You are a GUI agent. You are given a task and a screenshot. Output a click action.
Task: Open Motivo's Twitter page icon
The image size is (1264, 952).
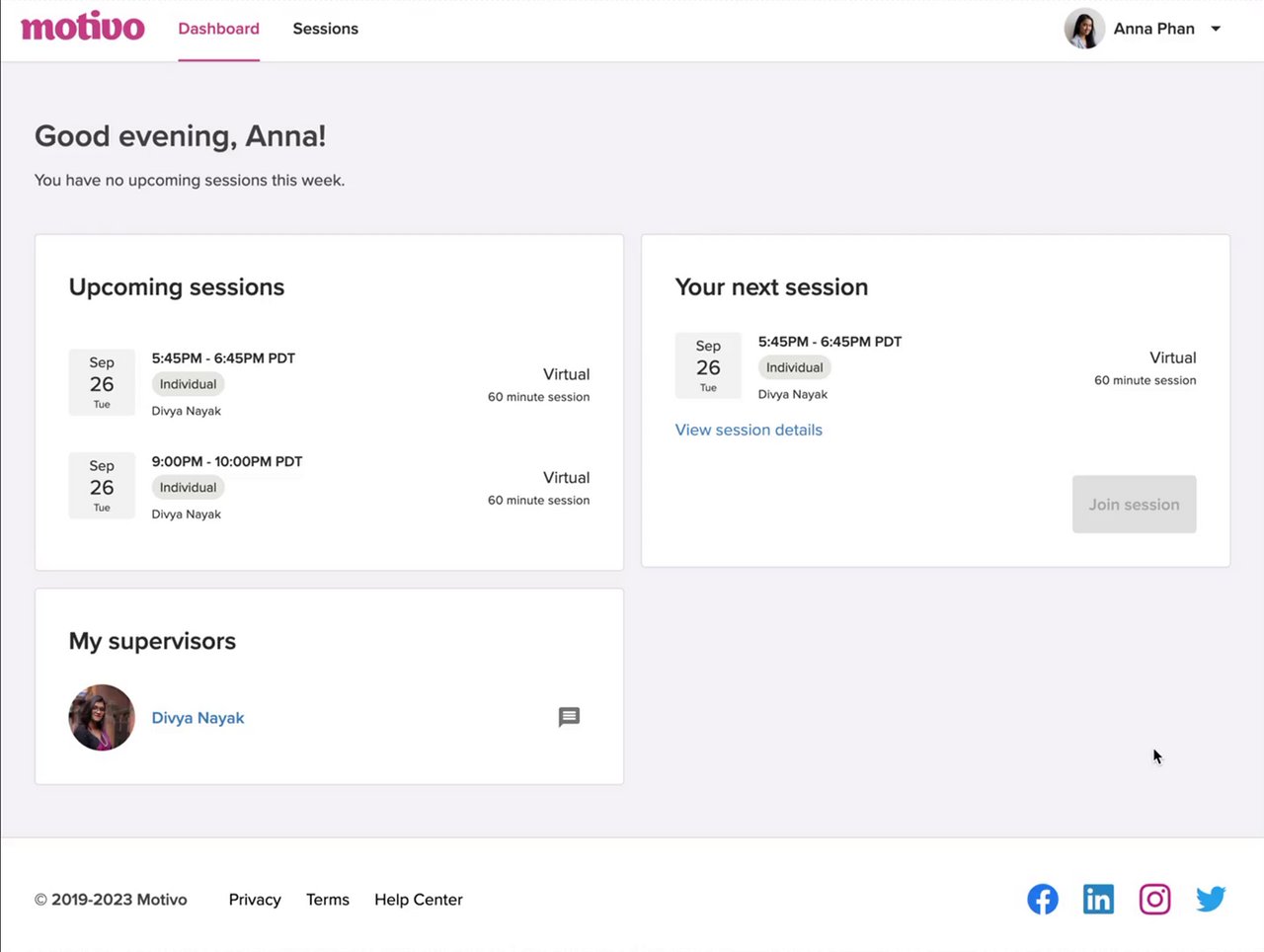click(x=1211, y=899)
